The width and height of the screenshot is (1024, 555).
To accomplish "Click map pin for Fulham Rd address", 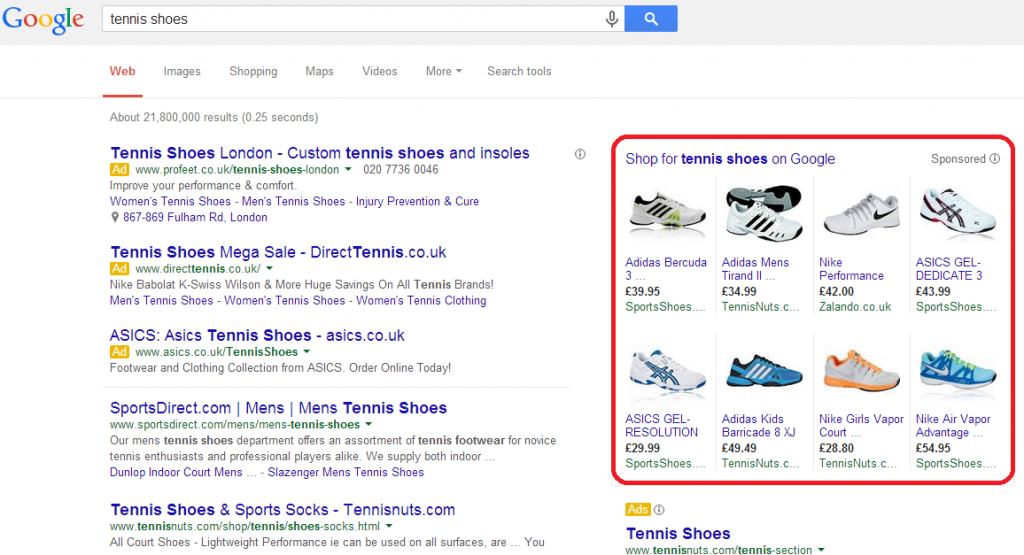I will [114, 217].
